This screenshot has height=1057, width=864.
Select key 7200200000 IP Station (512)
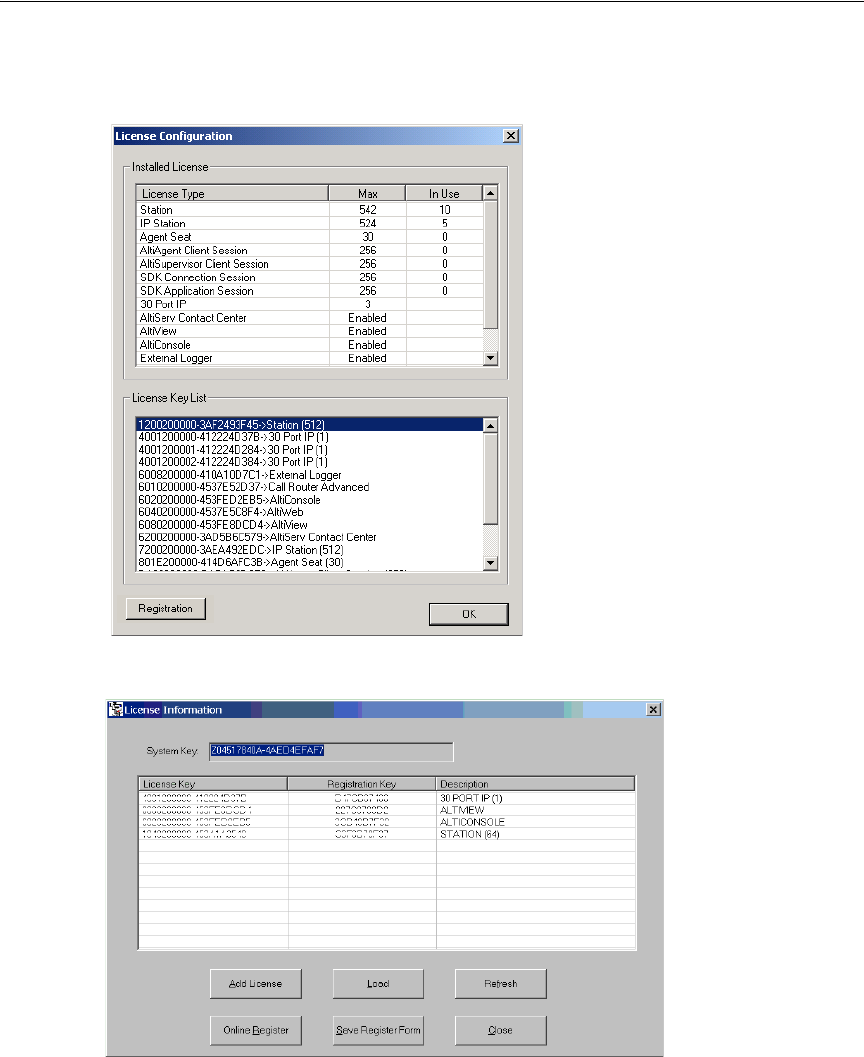[x=310, y=549]
